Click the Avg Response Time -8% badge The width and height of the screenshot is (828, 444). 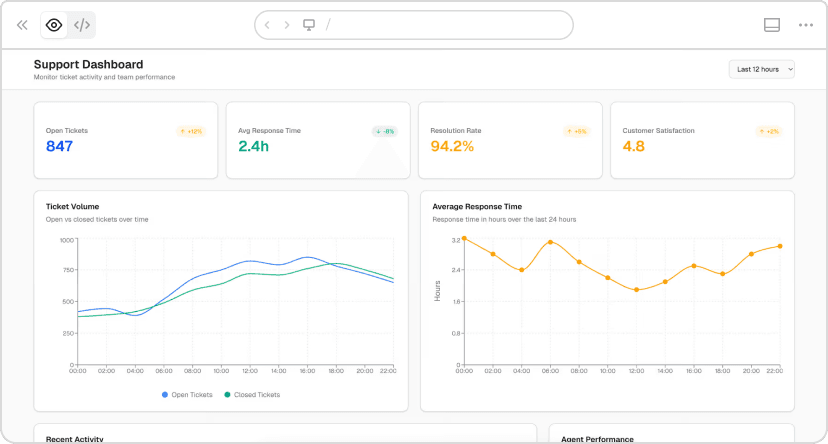[x=384, y=131]
